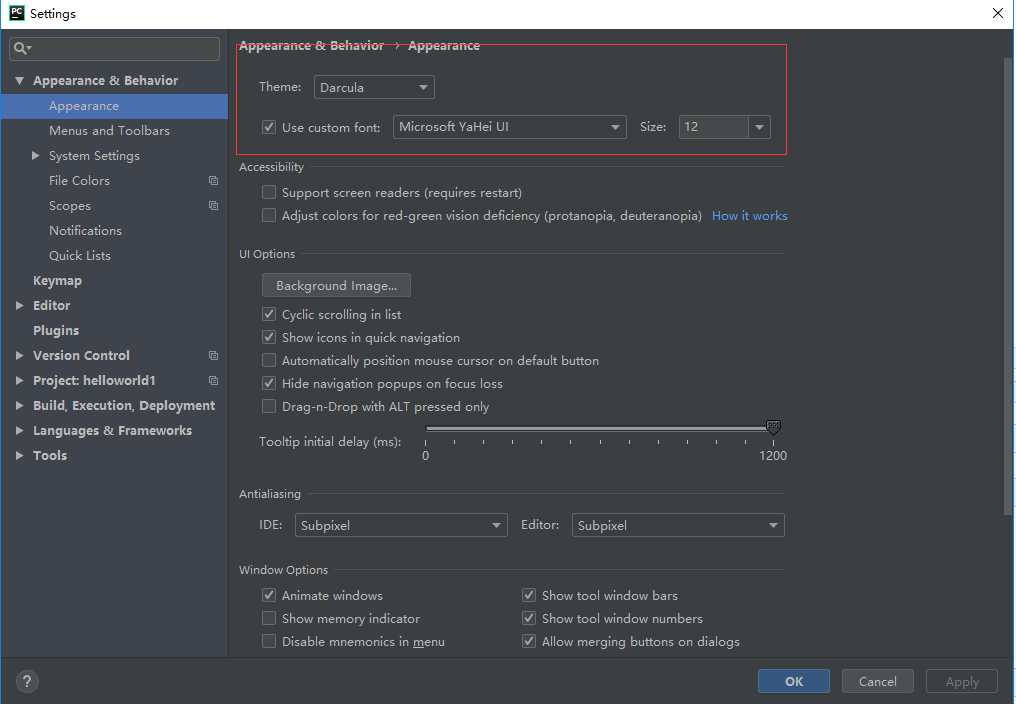Click into the settings search field
Image resolution: width=1016 pixels, height=704 pixels.
(x=114, y=49)
